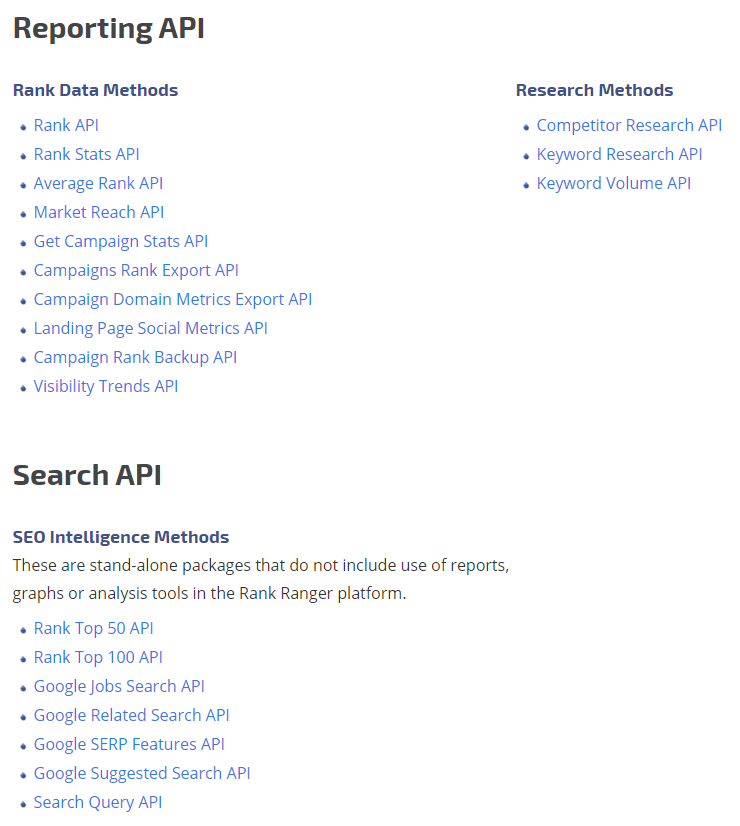Click the Rank Stats API link
This screenshot has height=826, width=740.
click(87, 154)
